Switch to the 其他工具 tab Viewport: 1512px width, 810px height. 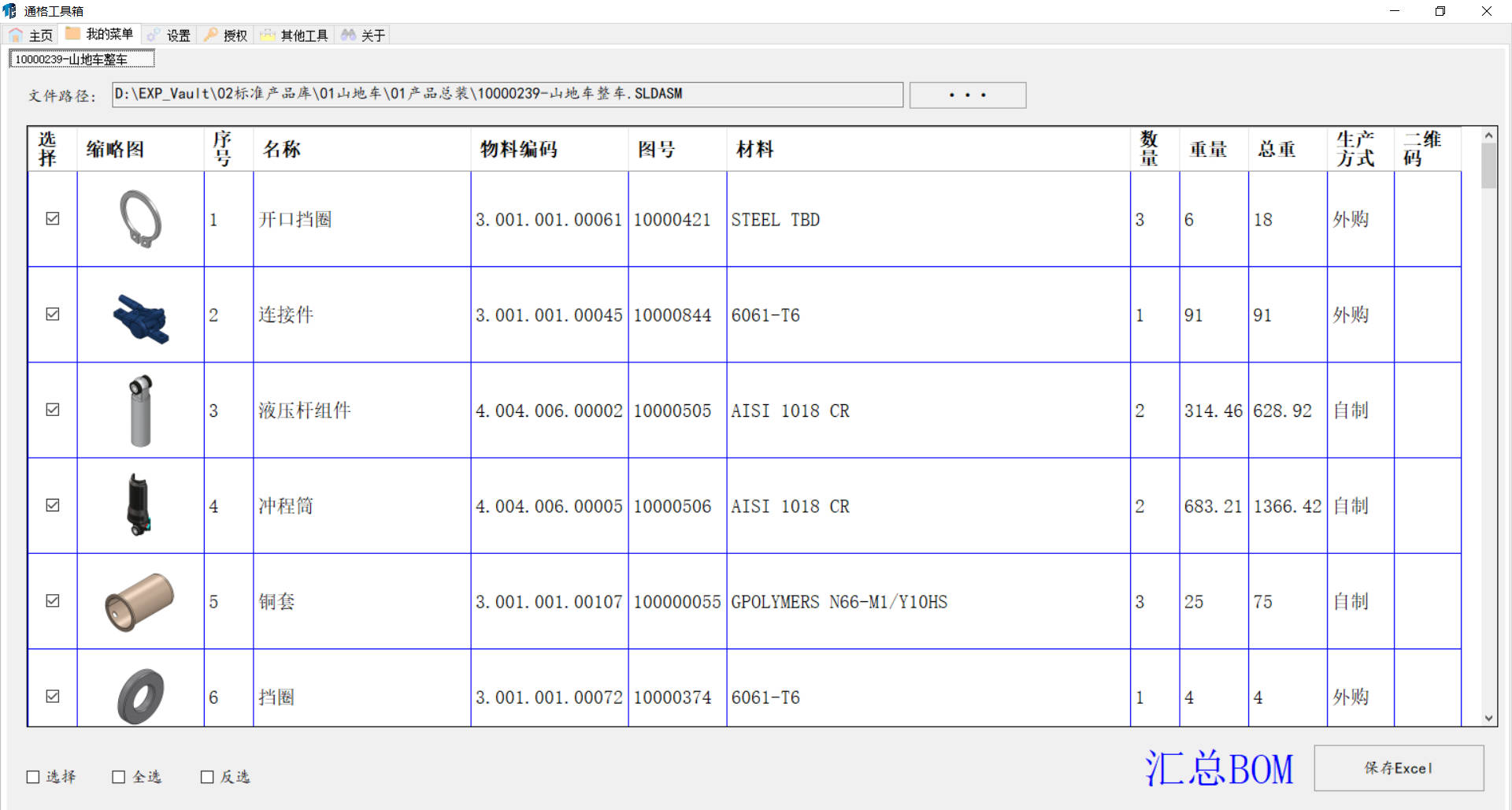tap(295, 35)
